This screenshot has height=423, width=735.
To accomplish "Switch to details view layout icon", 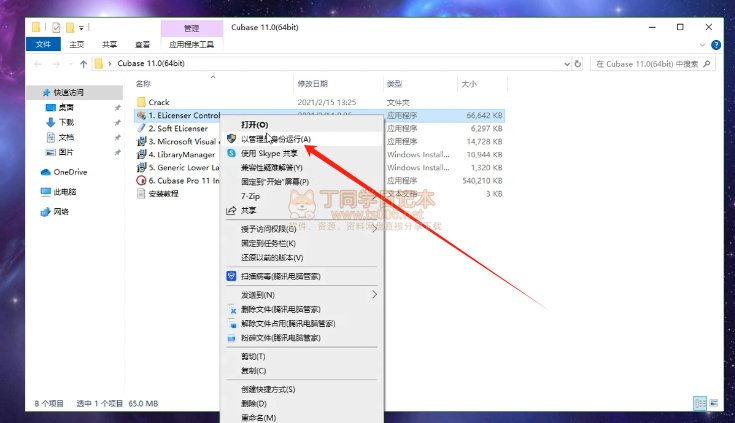I will coord(700,403).
